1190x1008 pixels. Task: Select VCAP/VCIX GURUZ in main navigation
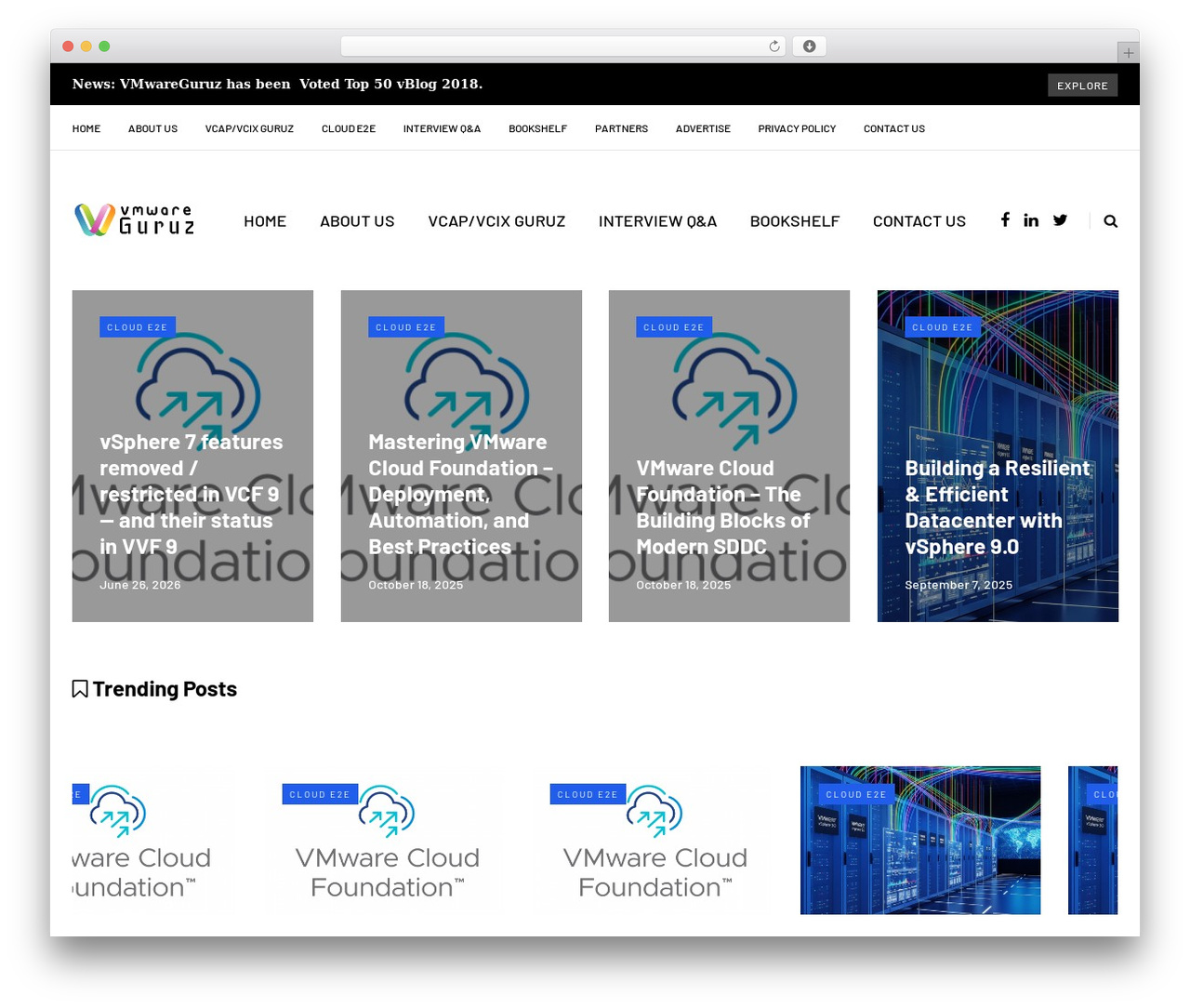click(x=496, y=221)
